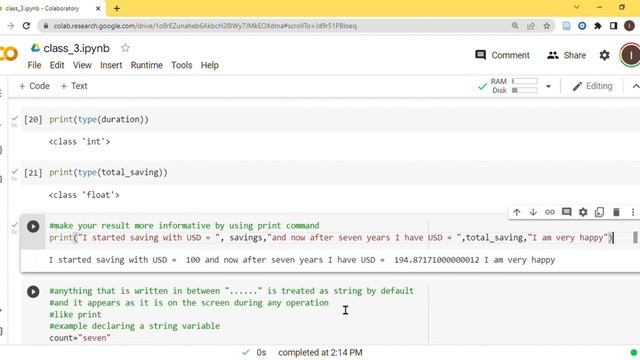Add a new Text cell
The width and height of the screenshot is (640, 360).
[x=74, y=86]
